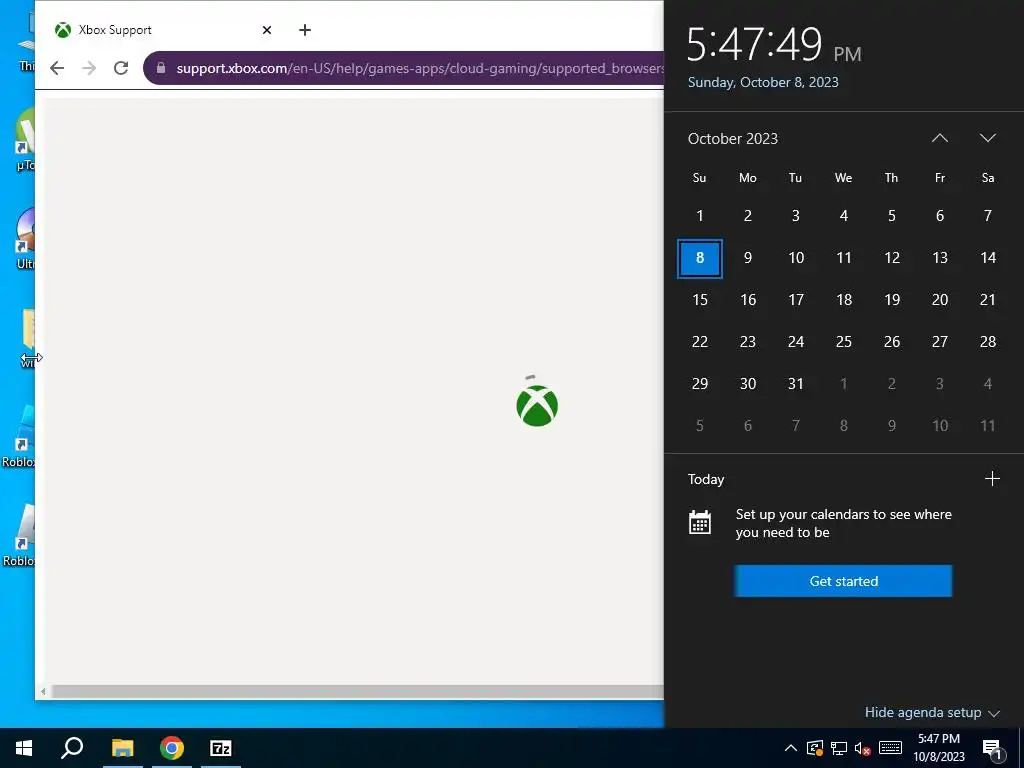Switch to Google Chrome on the taskbar
Image resolution: width=1024 pixels, height=768 pixels.
point(172,748)
